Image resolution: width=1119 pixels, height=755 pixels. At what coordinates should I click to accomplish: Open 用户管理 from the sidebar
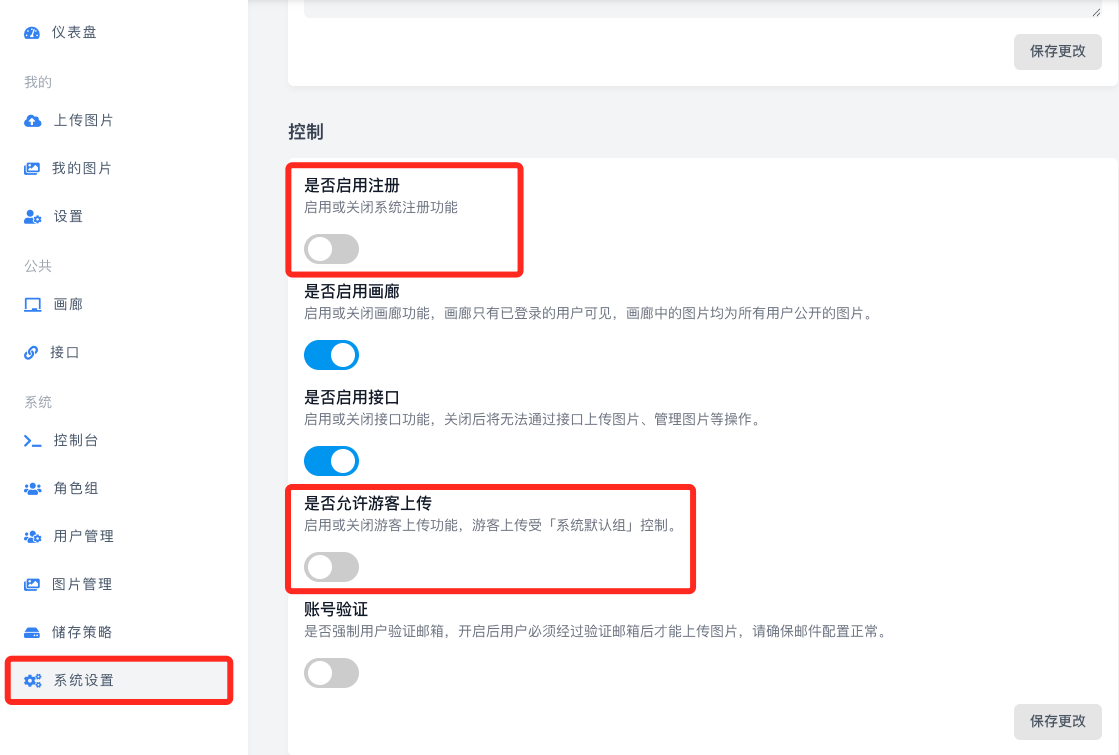pos(80,536)
